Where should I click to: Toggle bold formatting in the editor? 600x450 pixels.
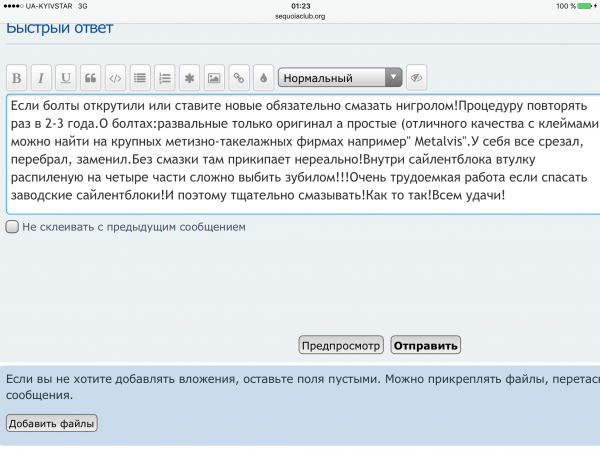tap(17, 77)
